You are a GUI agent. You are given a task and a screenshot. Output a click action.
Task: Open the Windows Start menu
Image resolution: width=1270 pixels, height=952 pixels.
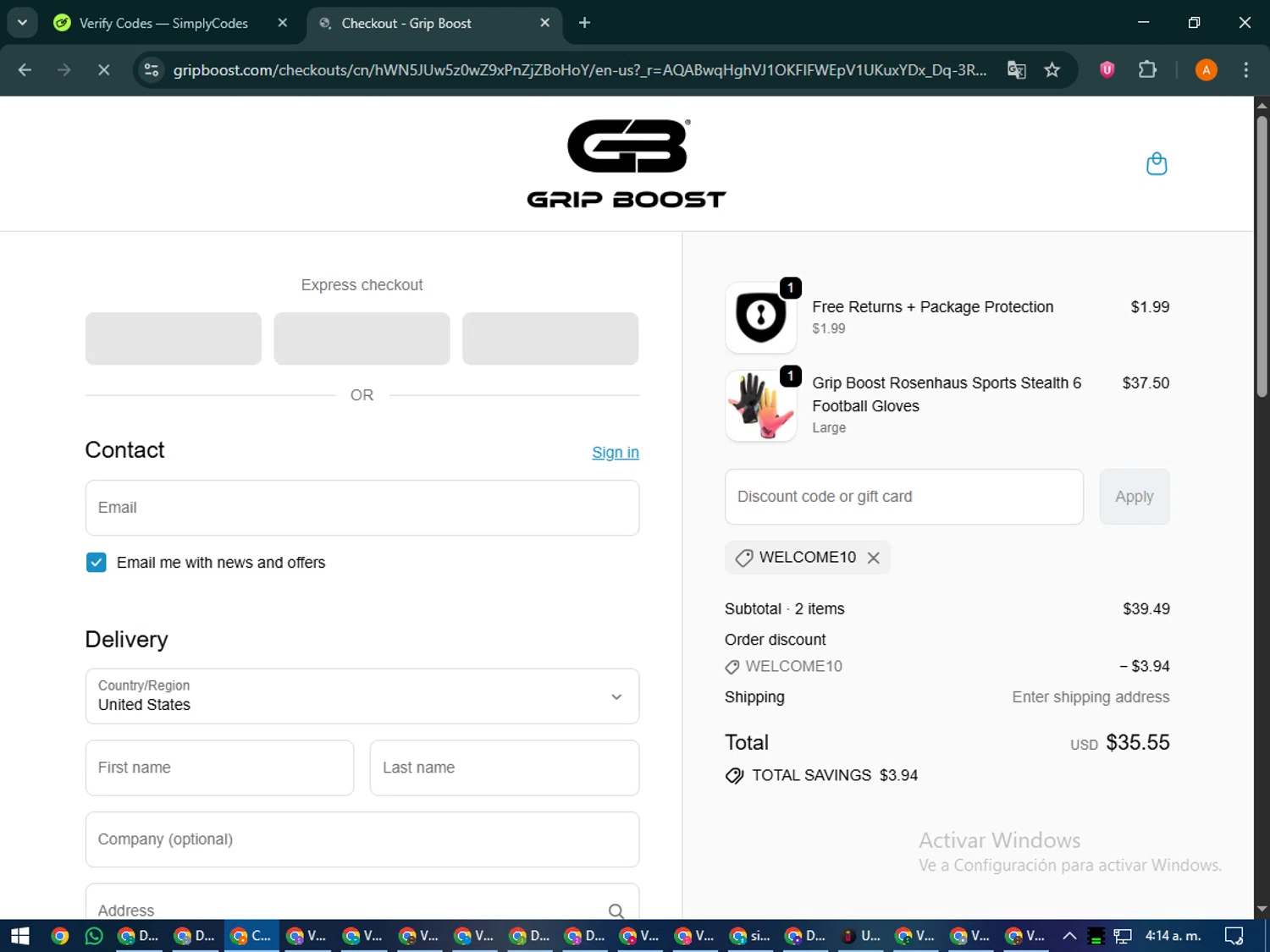click(20, 936)
